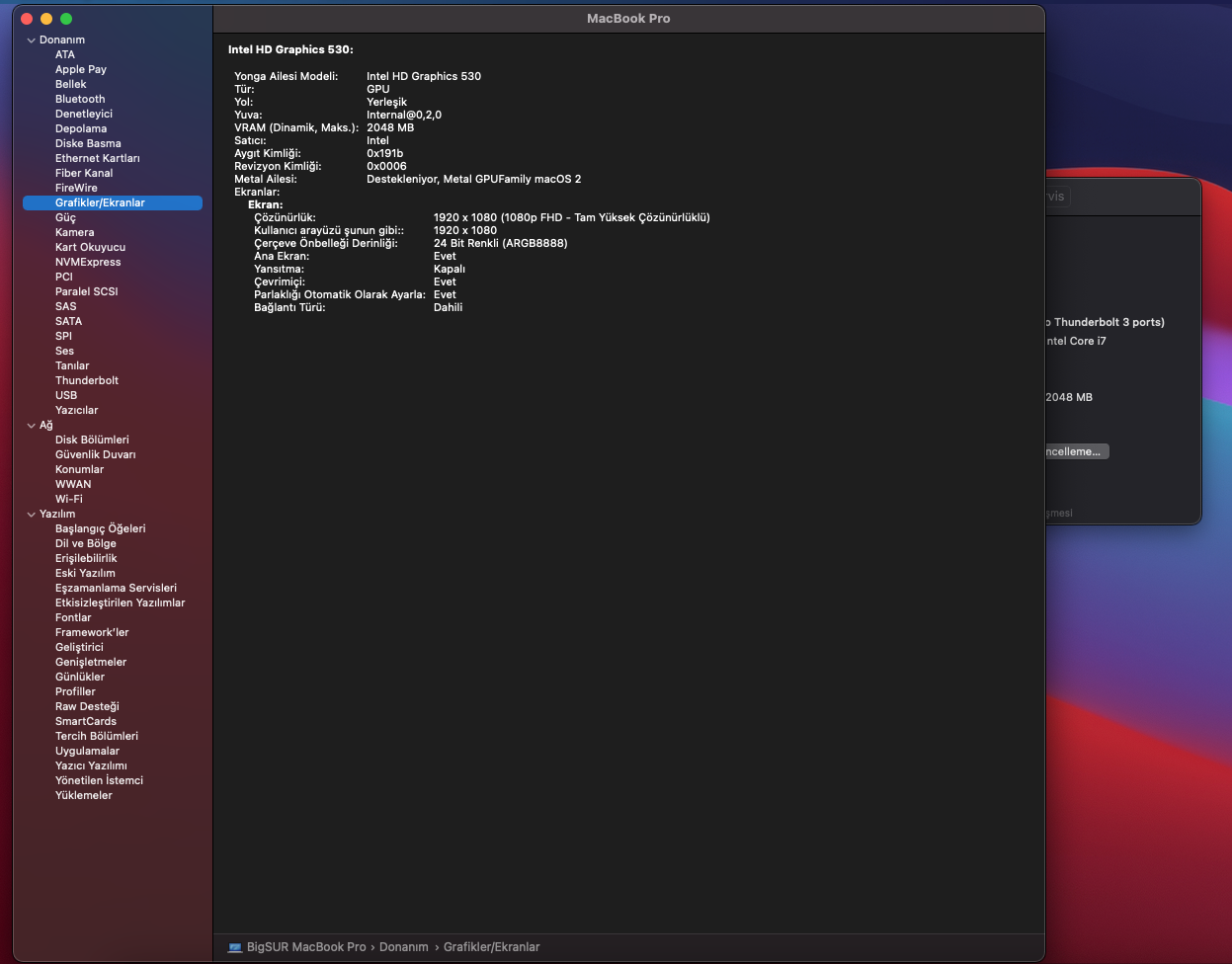This screenshot has width=1232, height=964.
Task: Click the software update button in background window
Action: [1075, 451]
